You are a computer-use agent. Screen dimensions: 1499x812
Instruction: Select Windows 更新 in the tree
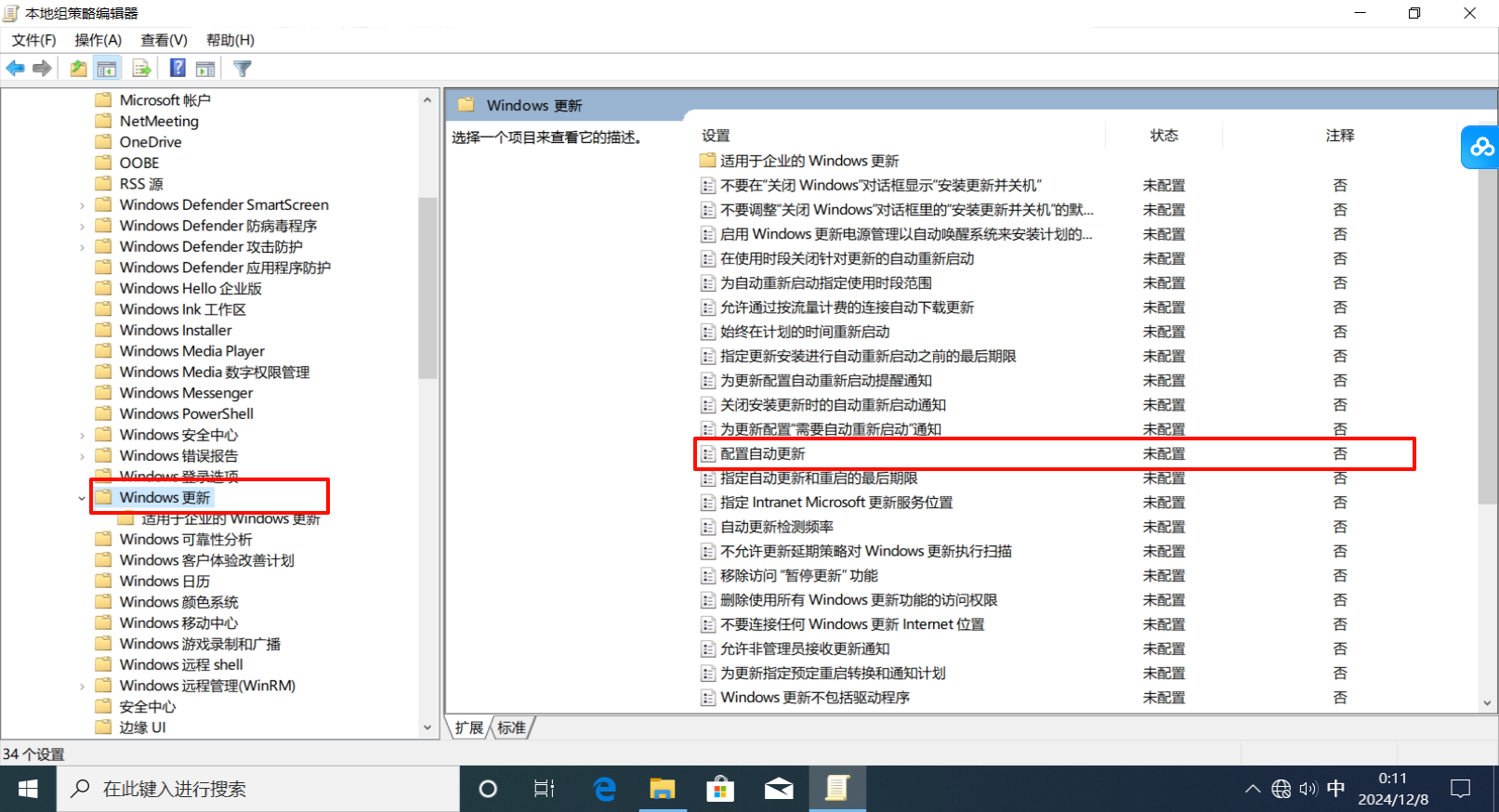[164, 498]
